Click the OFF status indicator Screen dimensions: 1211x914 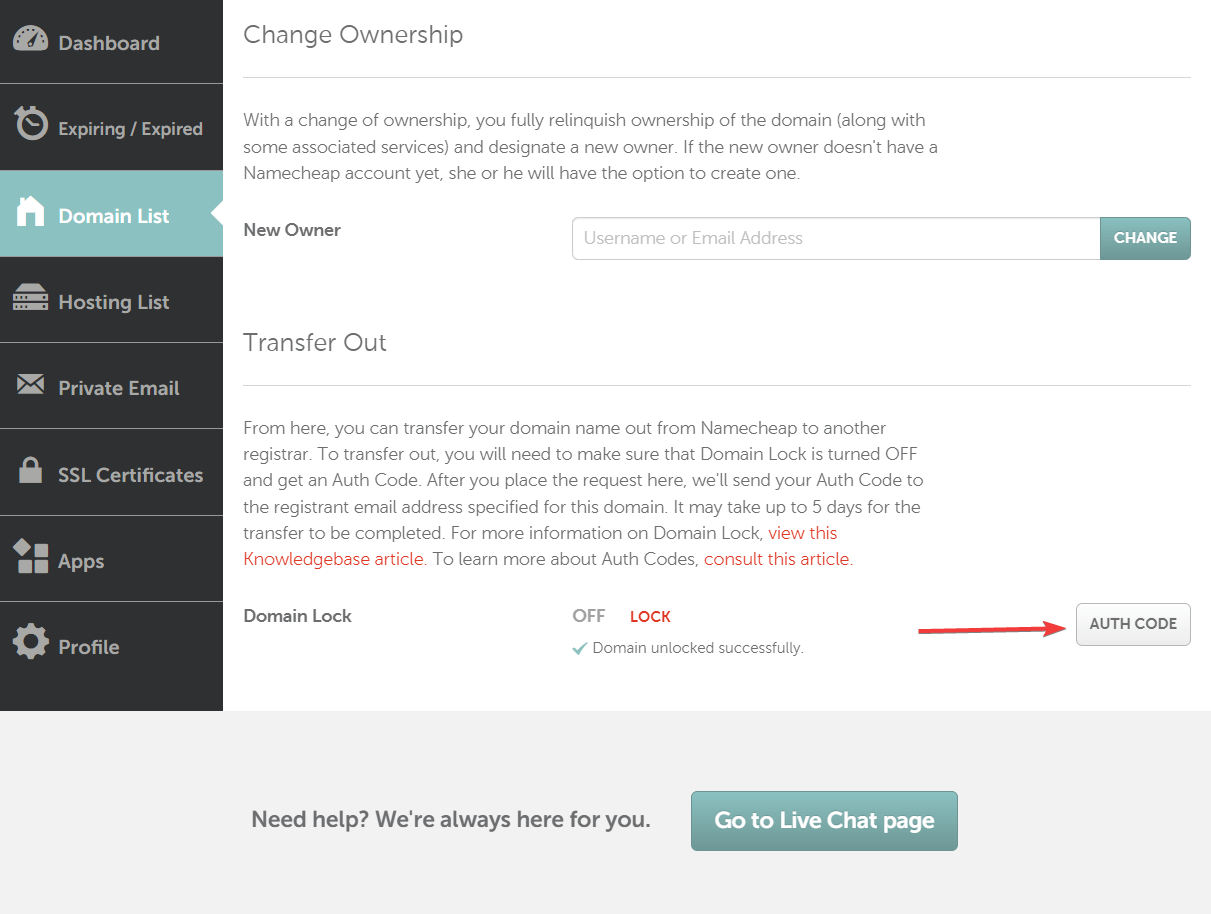[x=588, y=616]
